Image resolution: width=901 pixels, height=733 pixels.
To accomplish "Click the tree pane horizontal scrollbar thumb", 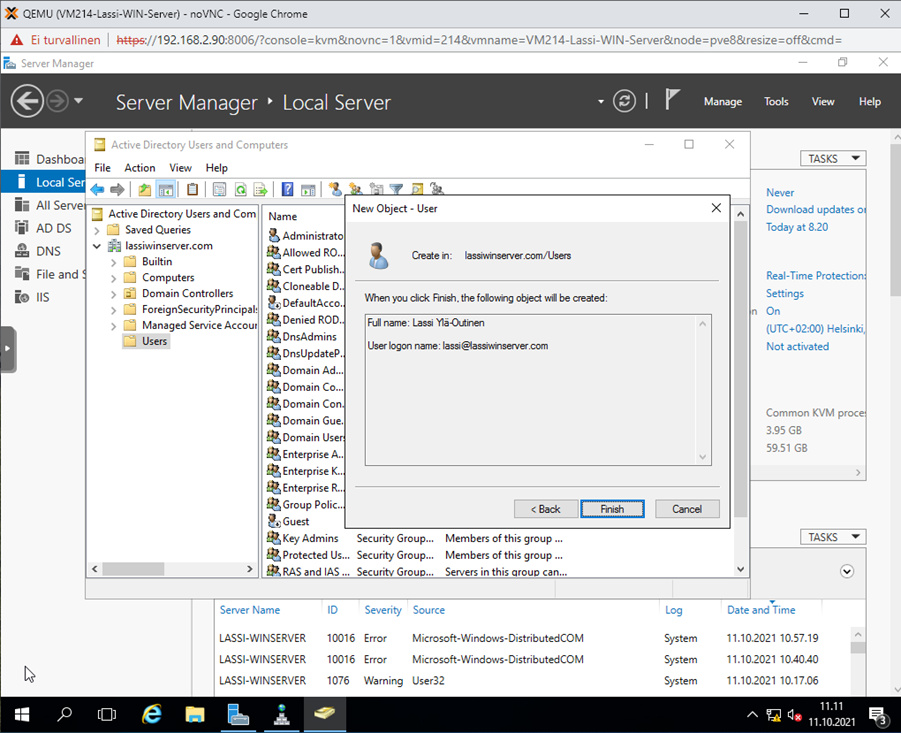I will coord(133,569).
